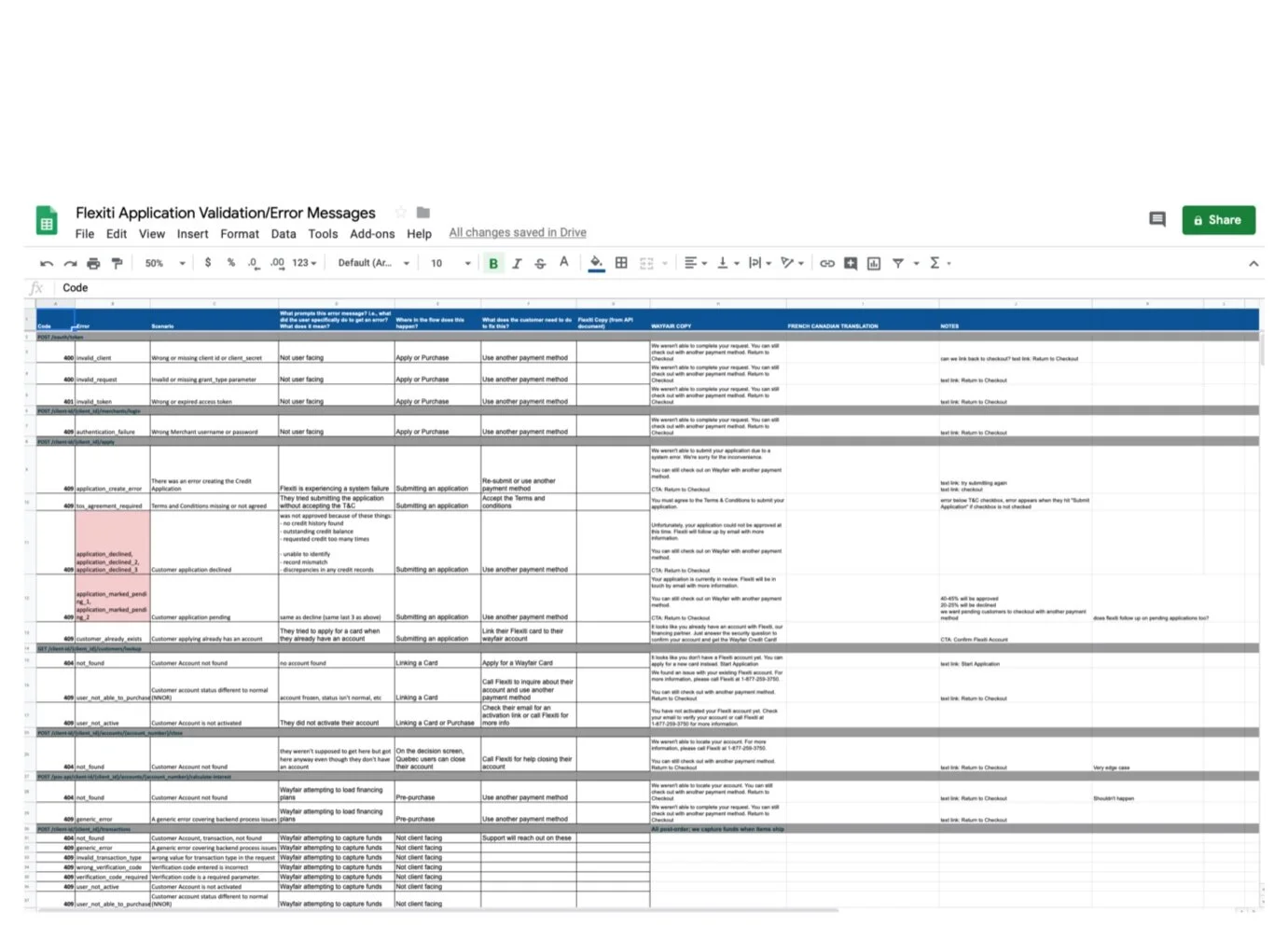
Task: Toggle bold formatting
Action: click(493, 264)
